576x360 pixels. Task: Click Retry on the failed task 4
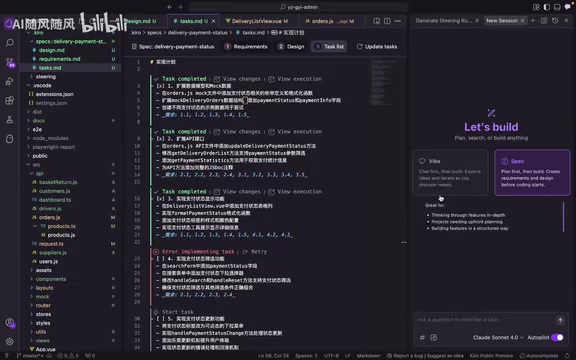(x=255, y=252)
